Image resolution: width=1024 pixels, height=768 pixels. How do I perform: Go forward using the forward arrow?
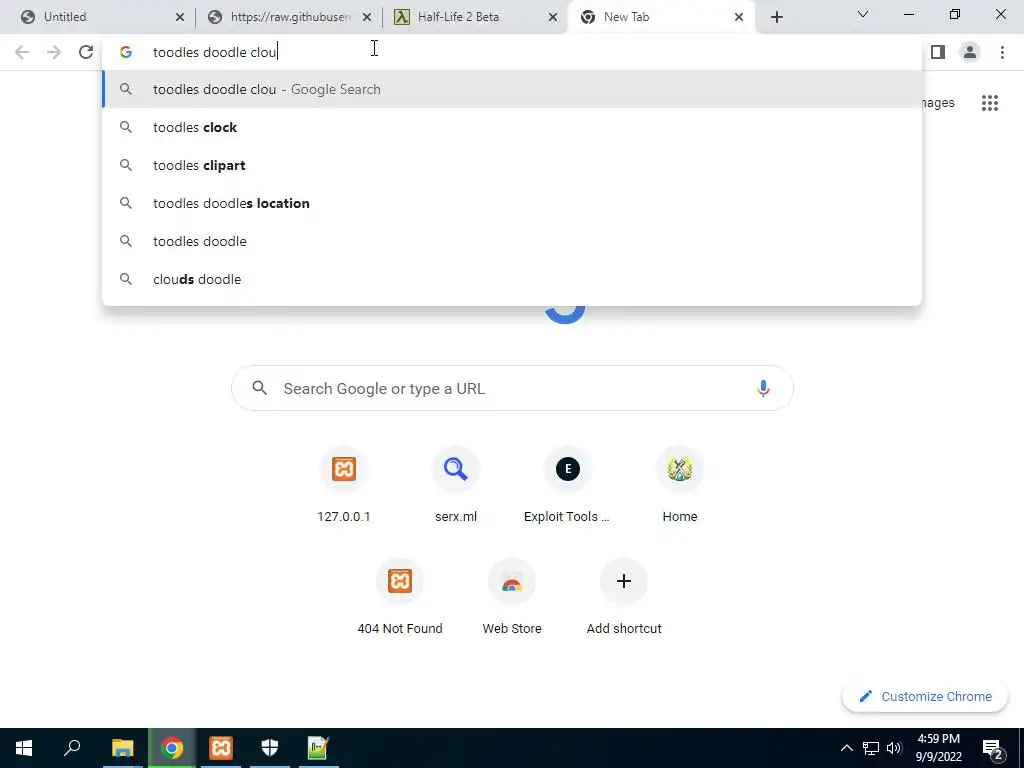point(54,52)
